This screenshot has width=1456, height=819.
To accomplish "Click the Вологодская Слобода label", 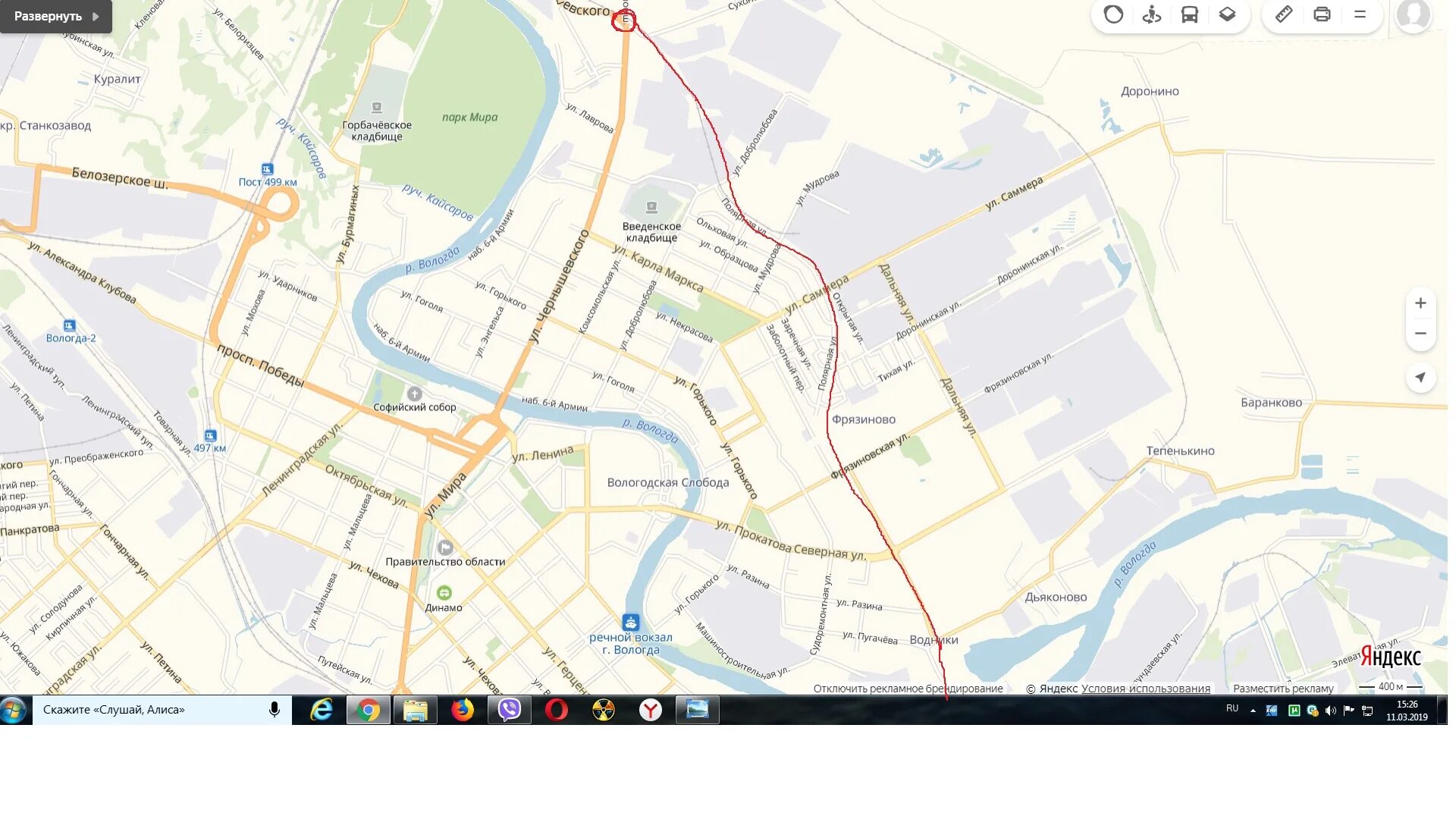I will (x=667, y=483).
